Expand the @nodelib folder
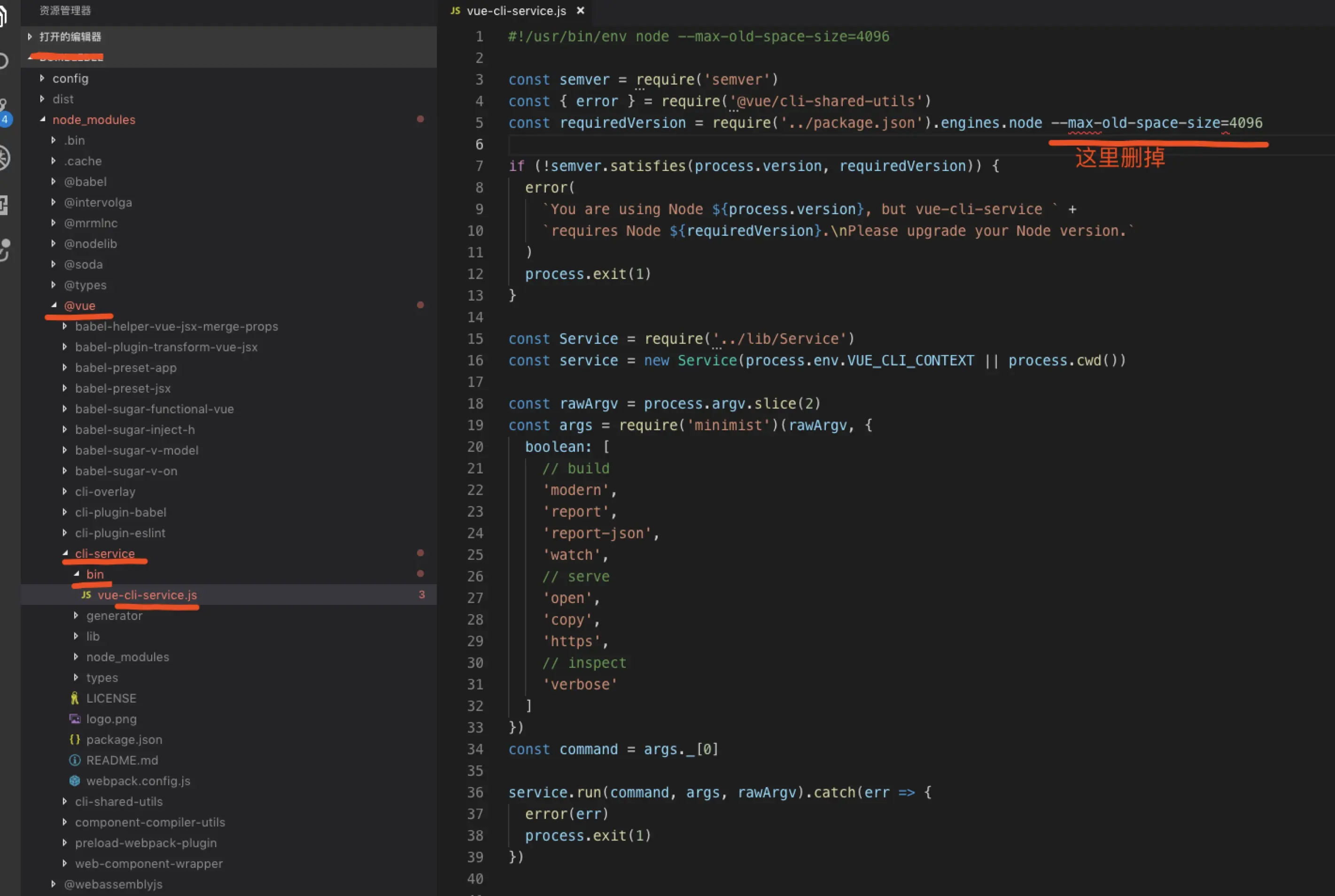This screenshot has width=1335, height=896. pyautogui.click(x=229, y=243)
